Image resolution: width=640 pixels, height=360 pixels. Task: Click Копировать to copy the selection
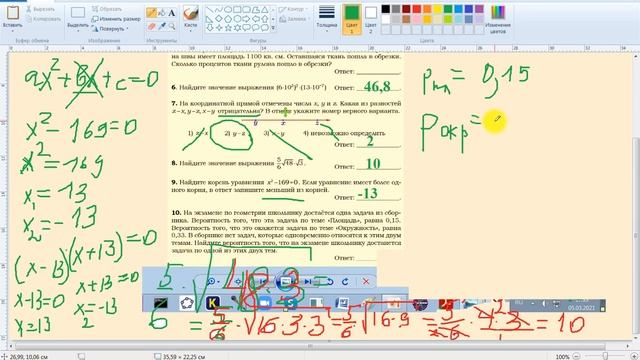tap(43, 19)
